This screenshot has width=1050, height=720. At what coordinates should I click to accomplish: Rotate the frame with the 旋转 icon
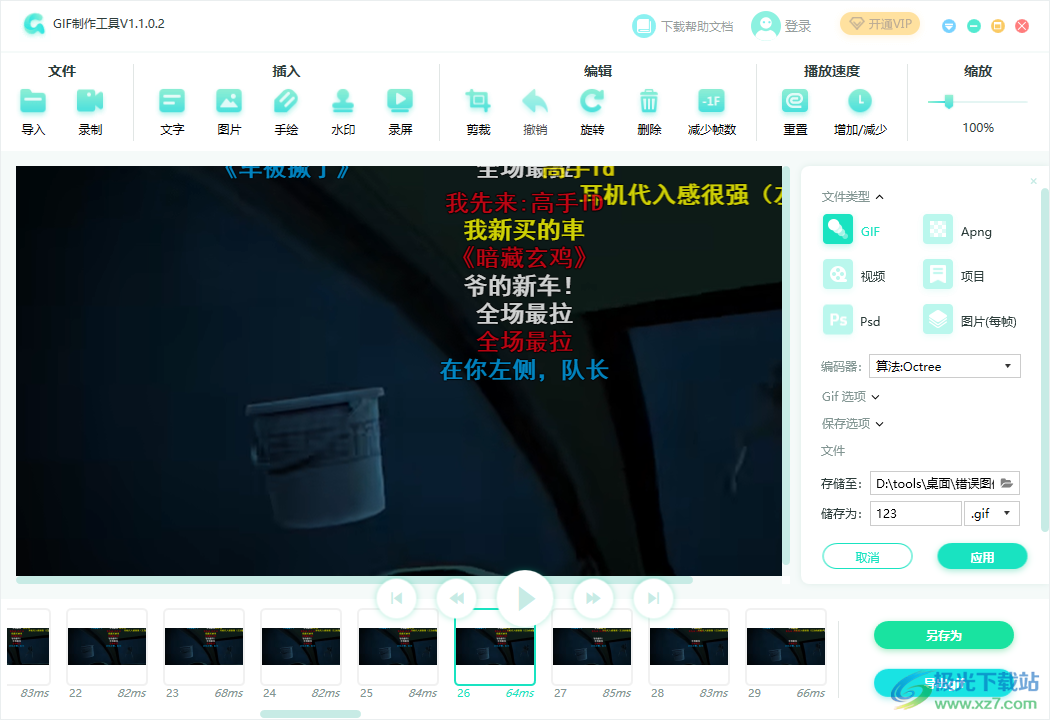[592, 101]
